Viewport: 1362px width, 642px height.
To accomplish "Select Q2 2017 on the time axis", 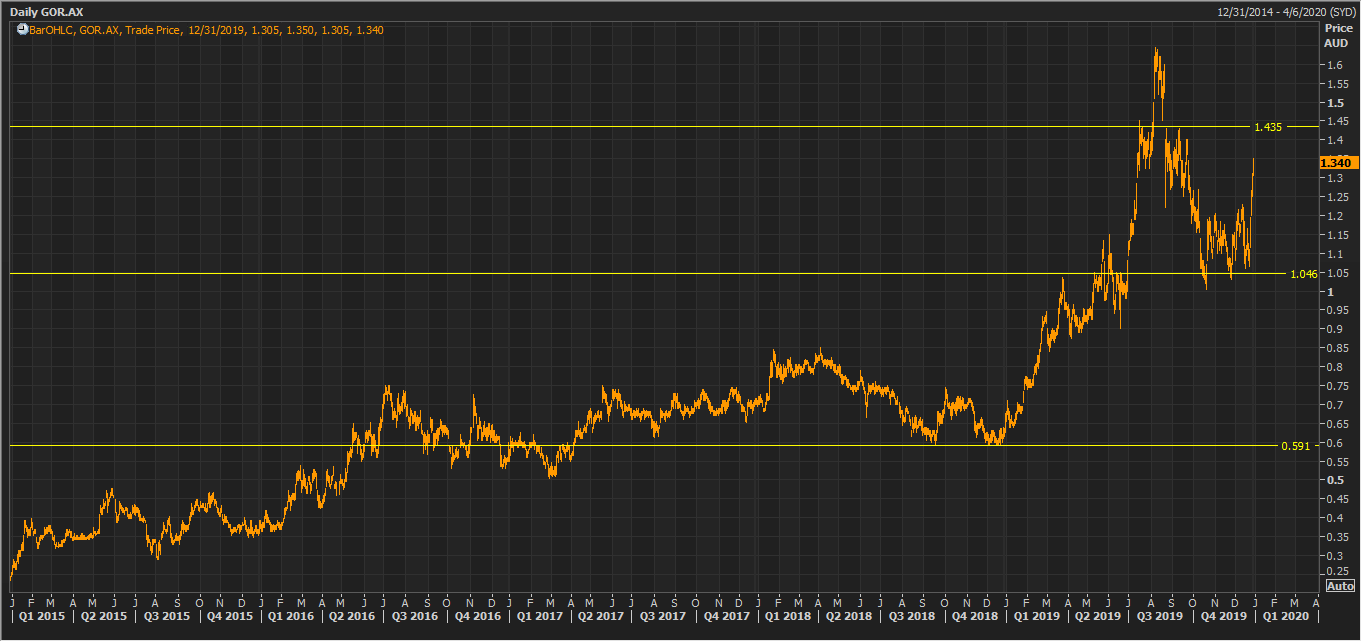I will click(601, 617).
